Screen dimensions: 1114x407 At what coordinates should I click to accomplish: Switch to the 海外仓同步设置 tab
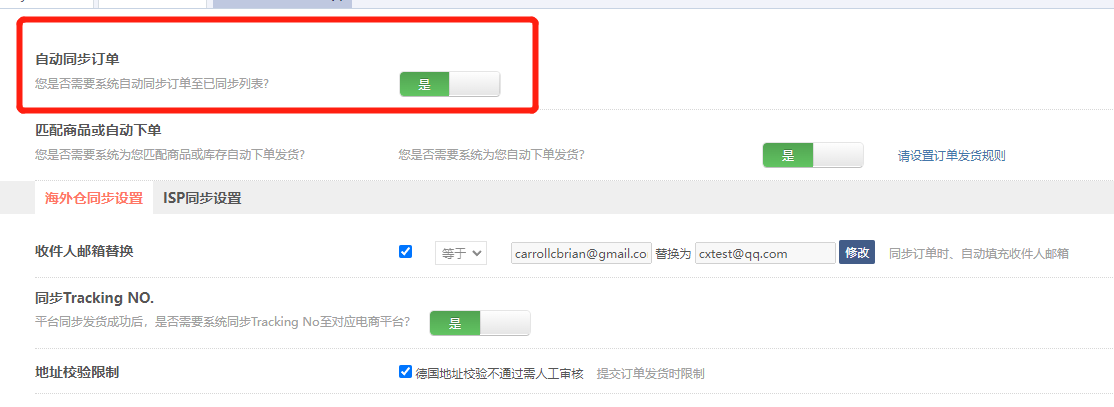(94, 198)
